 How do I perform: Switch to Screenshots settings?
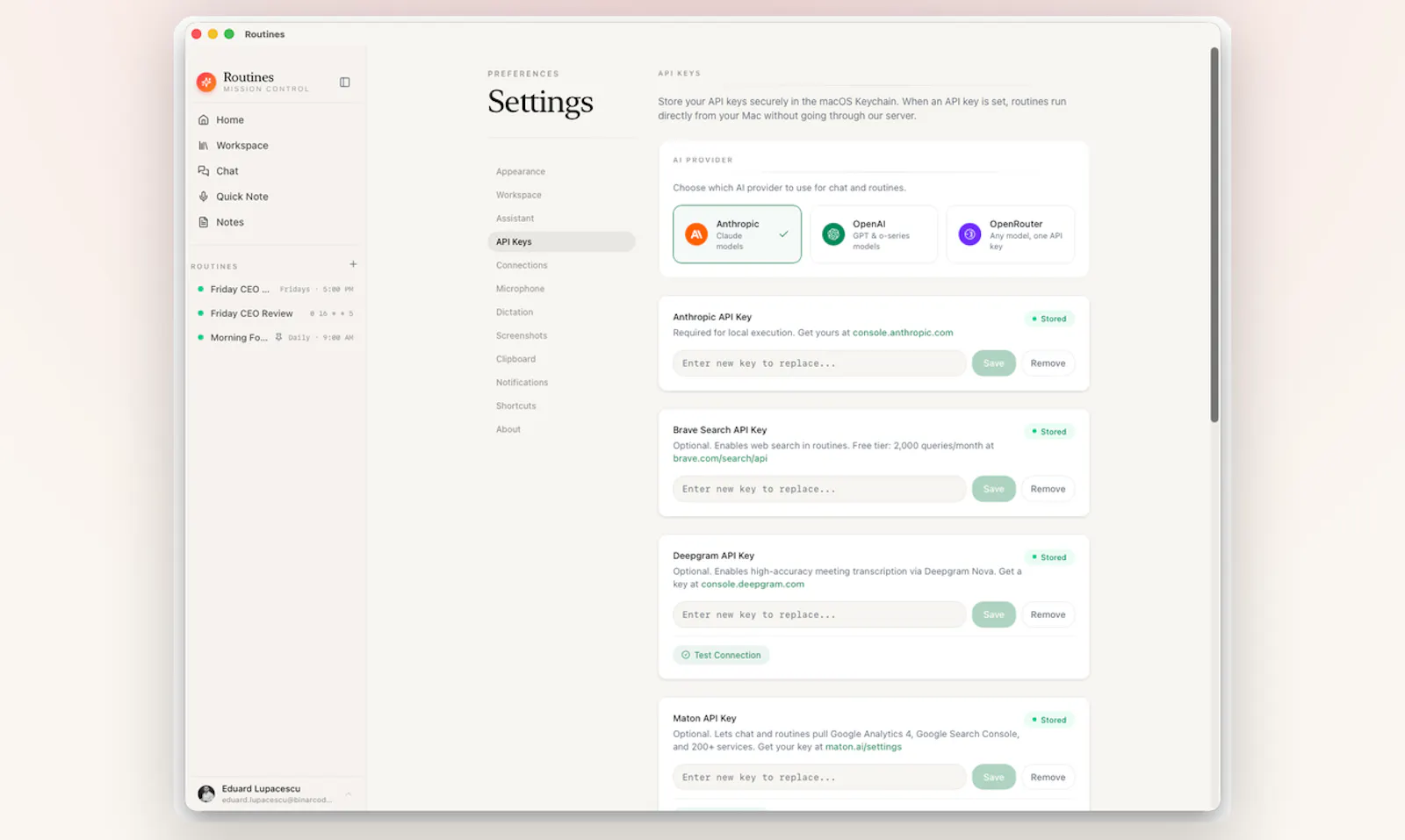[x=561, y=336]
